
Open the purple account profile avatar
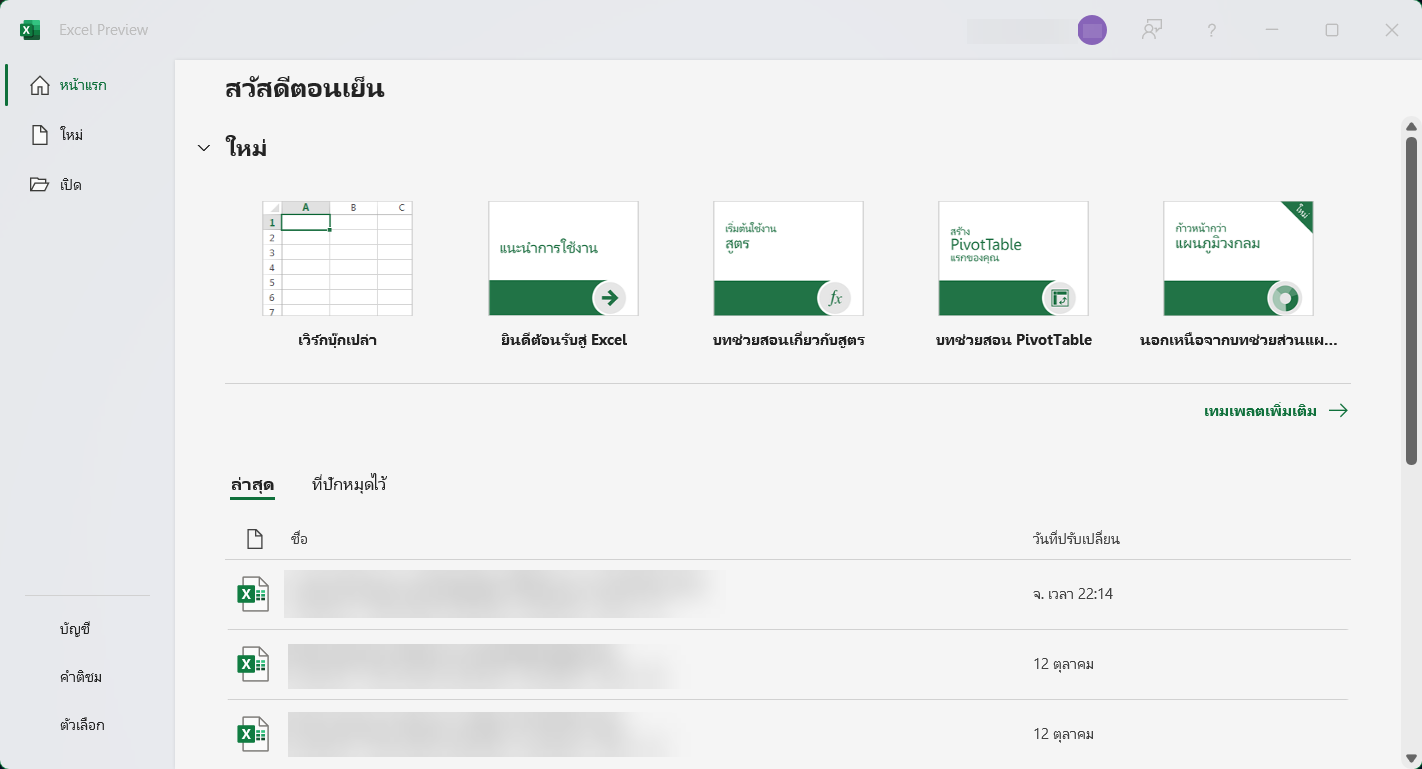(1092, 31)
